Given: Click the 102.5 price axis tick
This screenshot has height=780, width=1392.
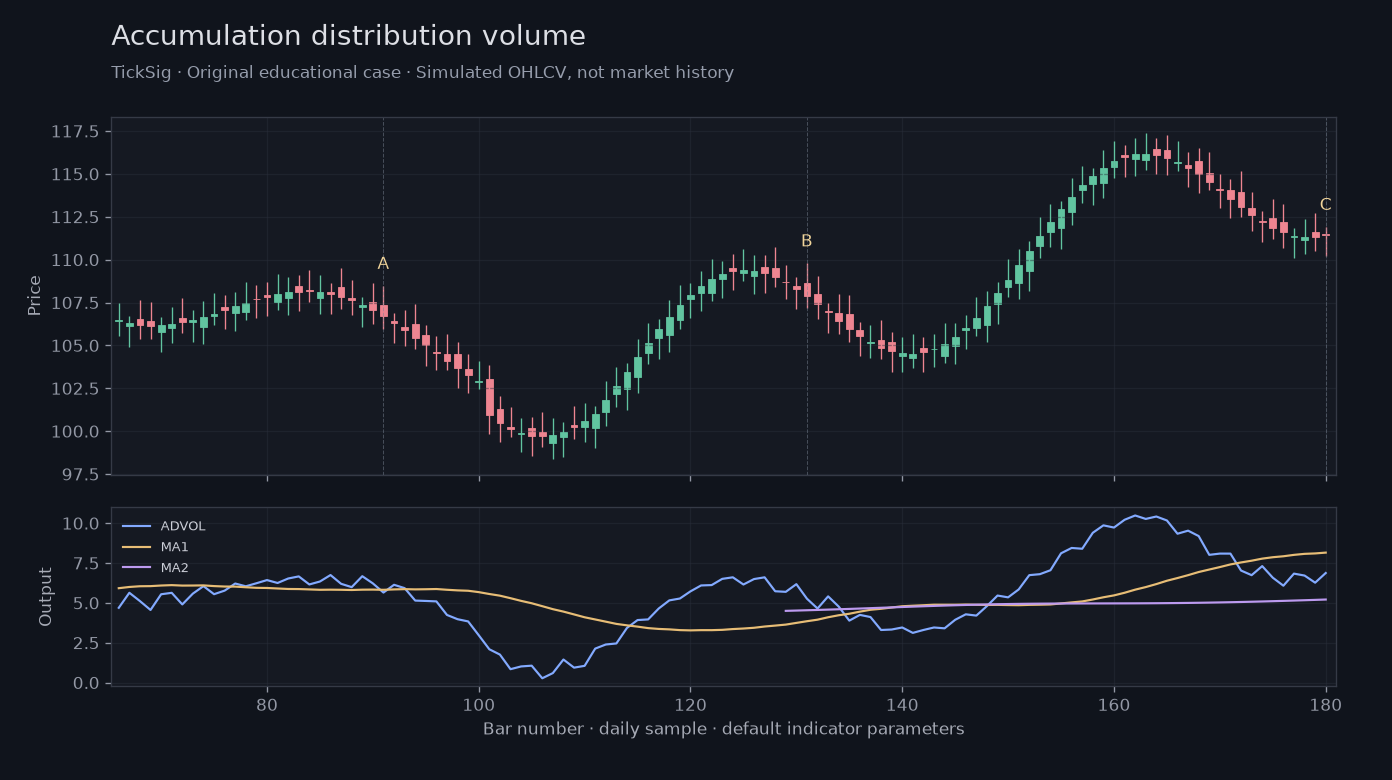Looking at the screenshot, I should click(x=76, y=389).
